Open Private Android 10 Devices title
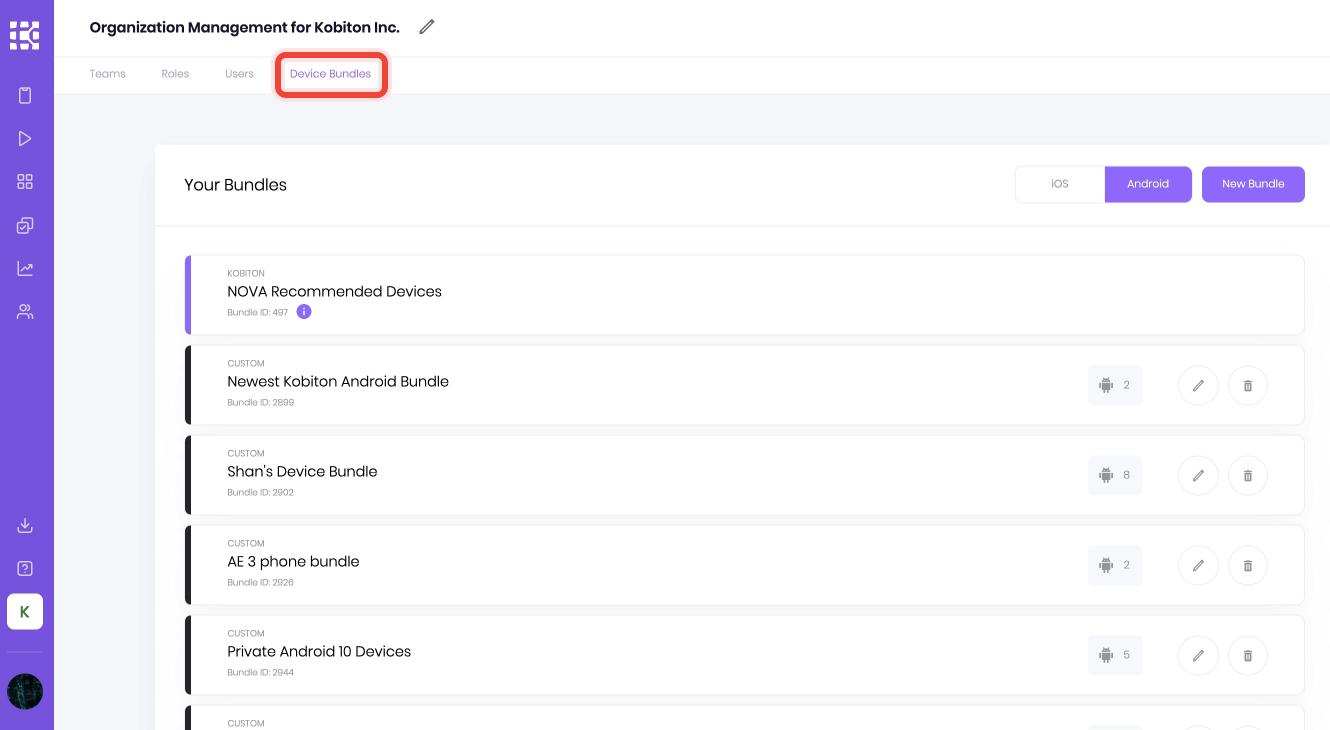The height and width of the screenshot is (730, 1330). click(319, 651)
